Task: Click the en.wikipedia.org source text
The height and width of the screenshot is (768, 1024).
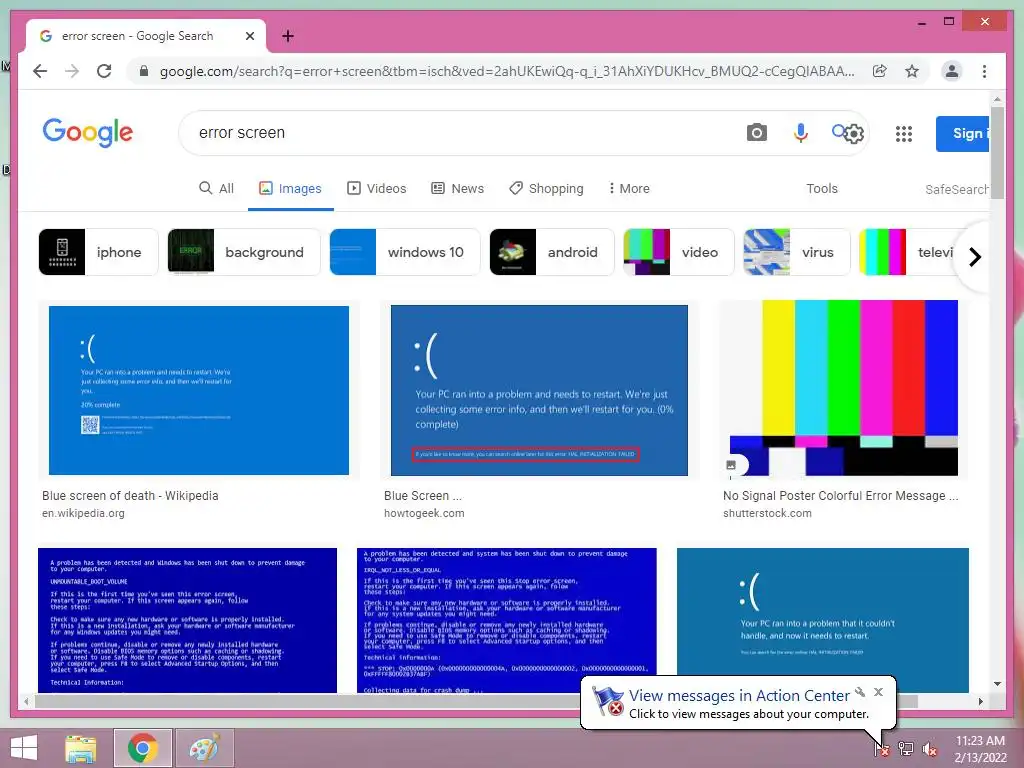Action: (x=83, y=513)
